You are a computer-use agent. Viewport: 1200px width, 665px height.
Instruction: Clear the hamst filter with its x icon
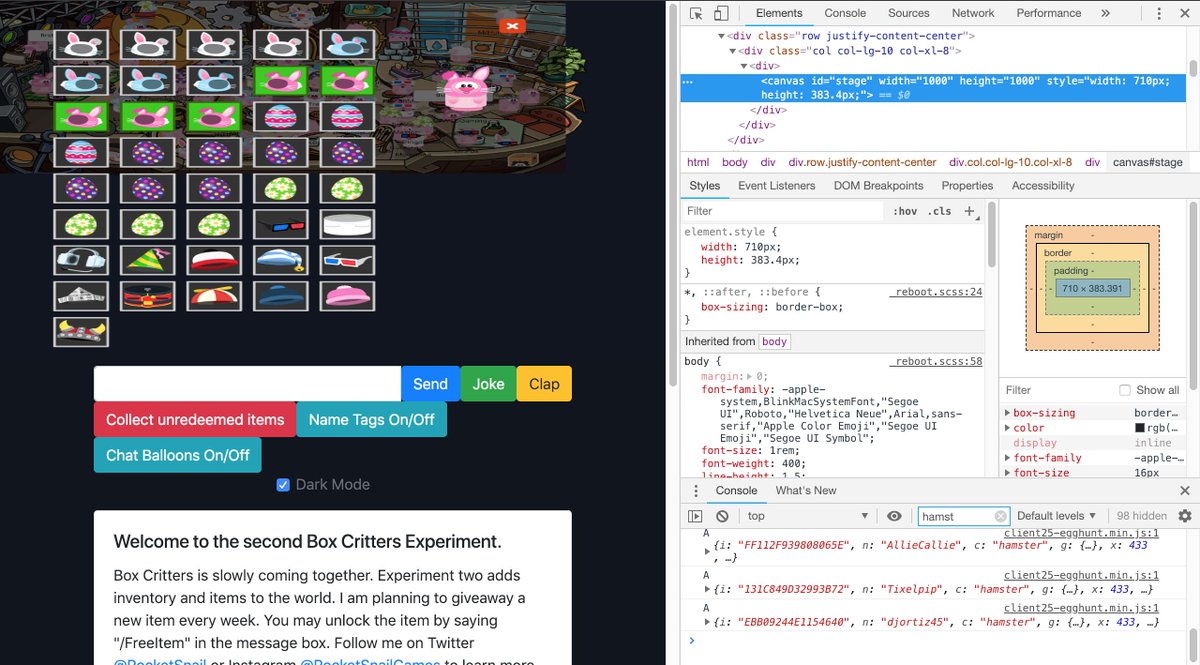pyautogui.click(x=1000, y=515)
